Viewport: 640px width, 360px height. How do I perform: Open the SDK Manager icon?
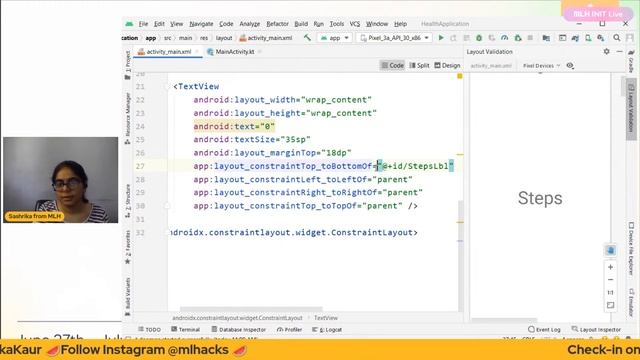pyautogui.click(x=601, y=38)
